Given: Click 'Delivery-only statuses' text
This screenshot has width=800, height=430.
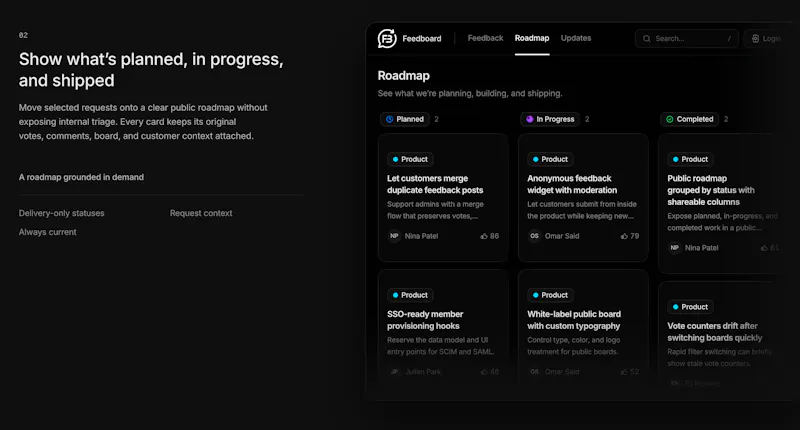Looking at the screenshot, I should 61,213.
